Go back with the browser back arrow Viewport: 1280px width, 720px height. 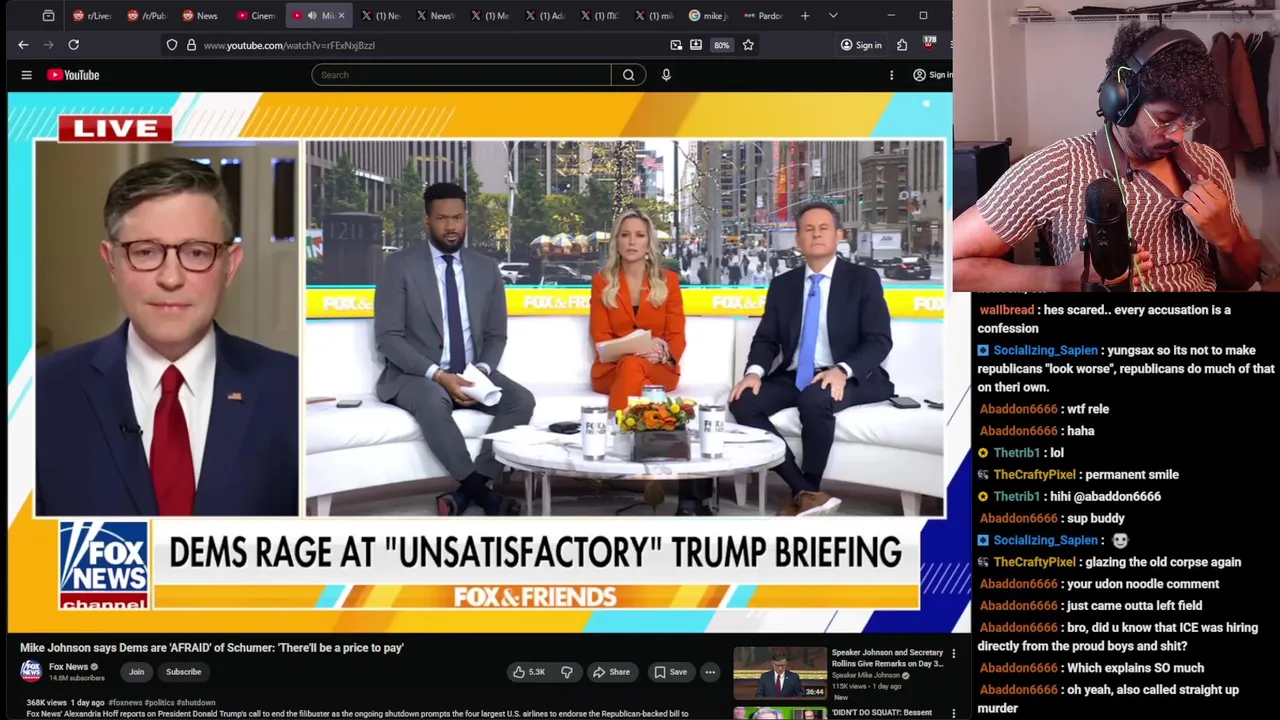23,45
